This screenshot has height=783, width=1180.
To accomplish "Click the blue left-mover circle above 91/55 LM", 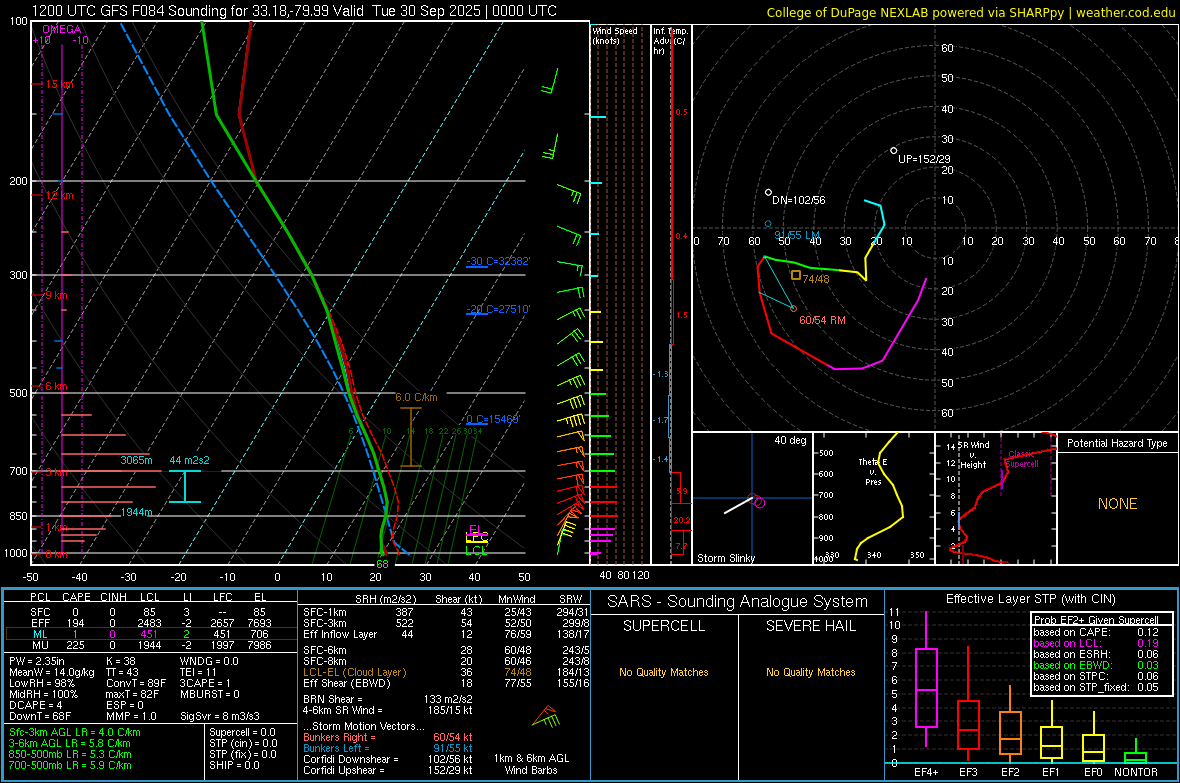I will 768,224.
